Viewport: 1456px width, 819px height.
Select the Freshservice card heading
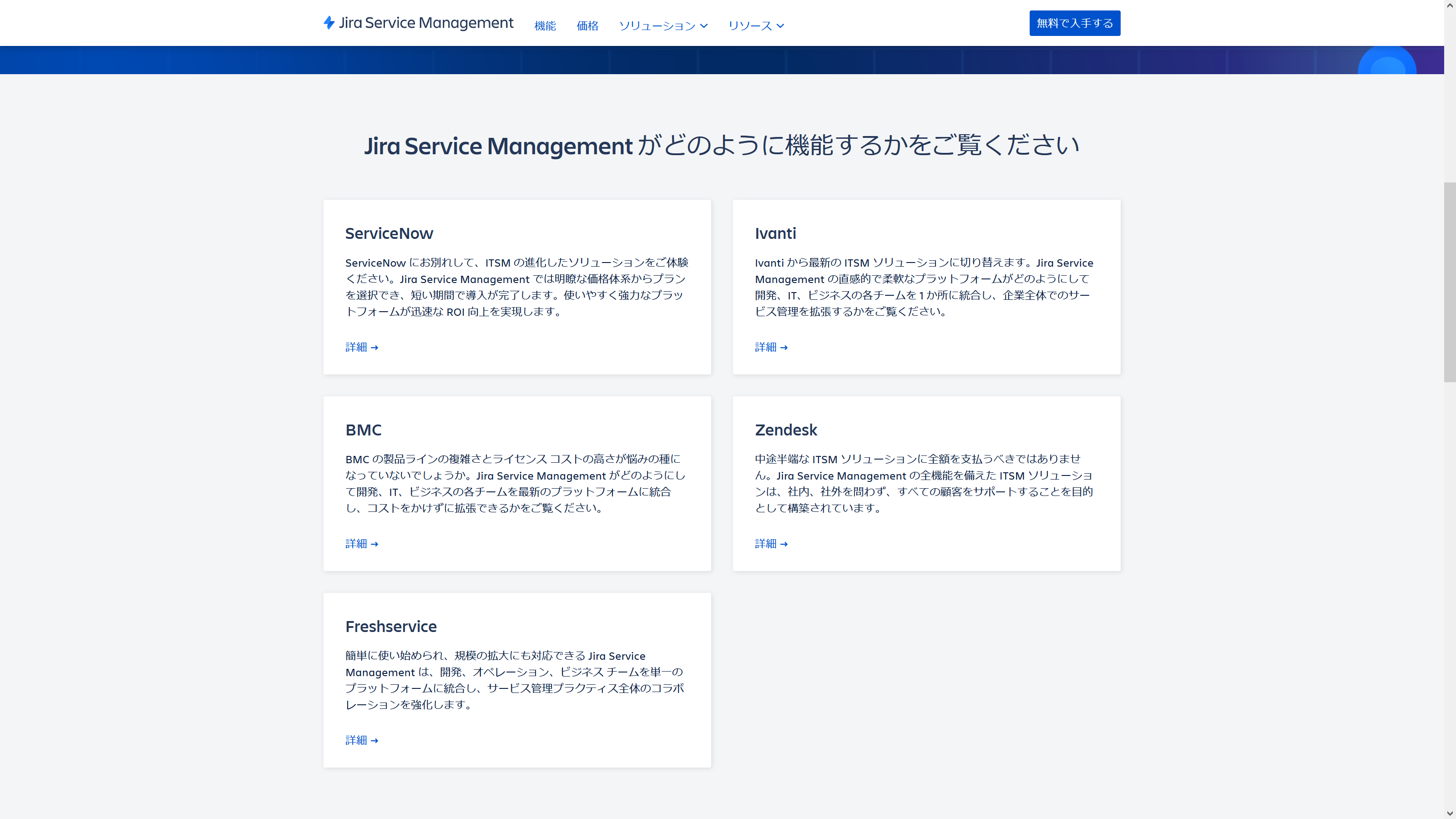tap(390, 626)
